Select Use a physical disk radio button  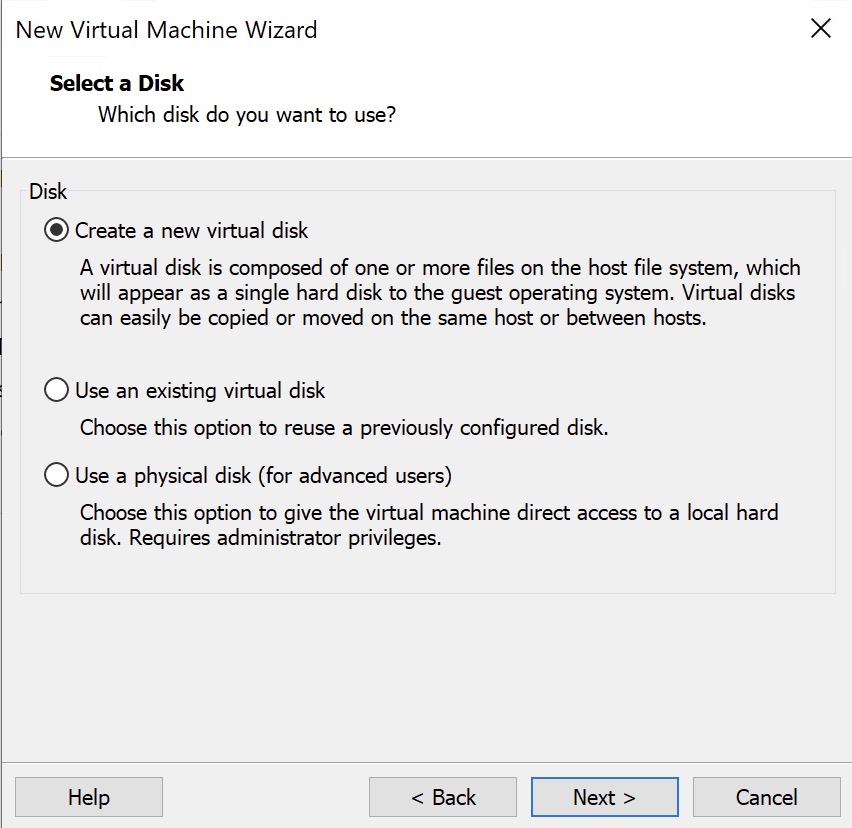click(x=57, y=475)
